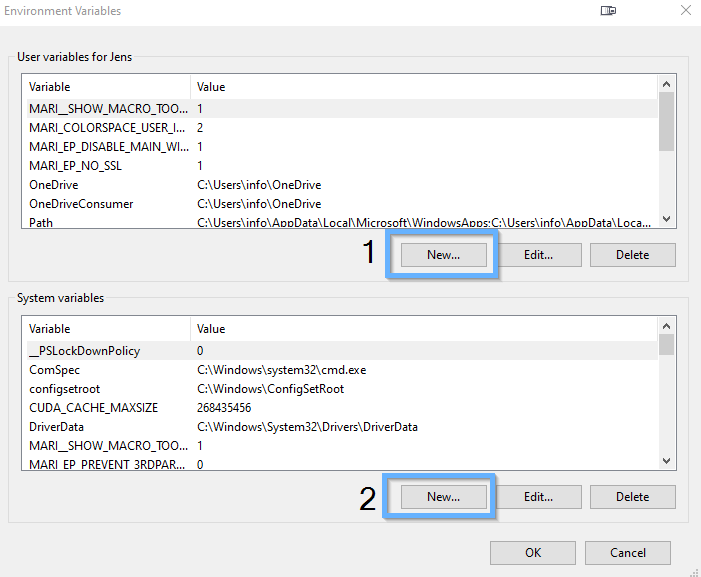
Task: Click Edit button under User variables
Action: (538, 255)
